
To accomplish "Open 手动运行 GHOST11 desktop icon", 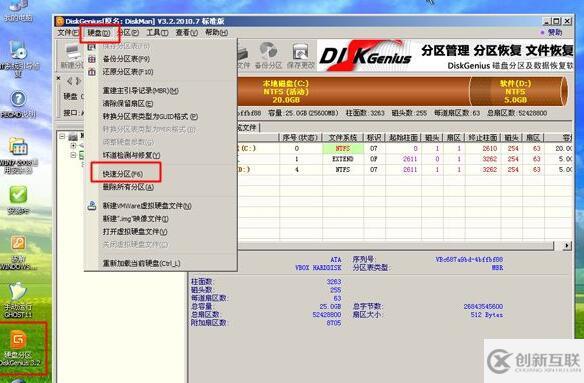I will [x=18, y=300].
